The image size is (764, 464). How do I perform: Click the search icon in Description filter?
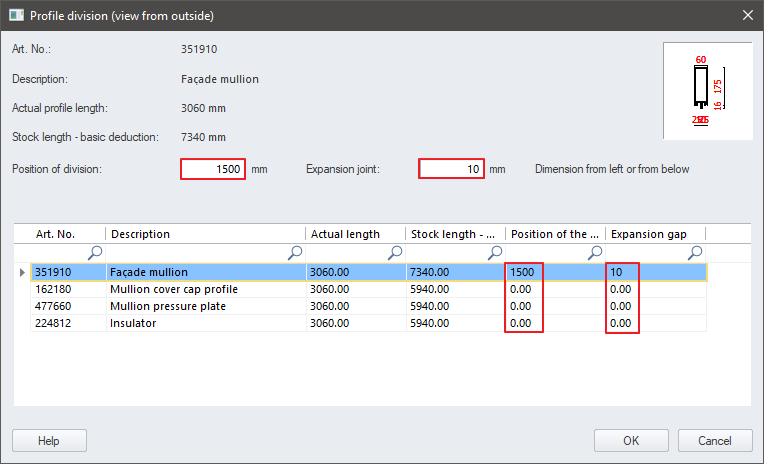click(x=295, y=253)
